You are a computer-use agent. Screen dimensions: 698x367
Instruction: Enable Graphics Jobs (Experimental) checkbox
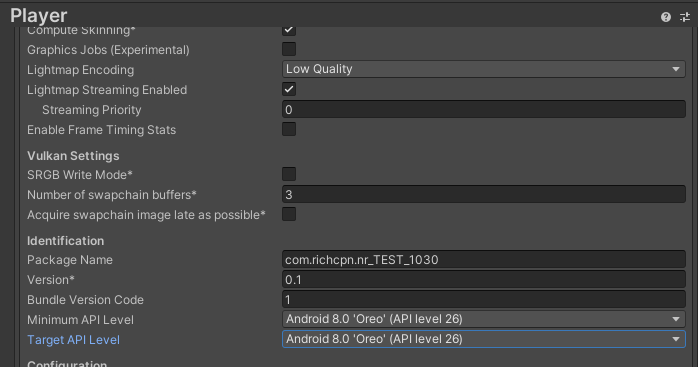(x=289, y=49)
